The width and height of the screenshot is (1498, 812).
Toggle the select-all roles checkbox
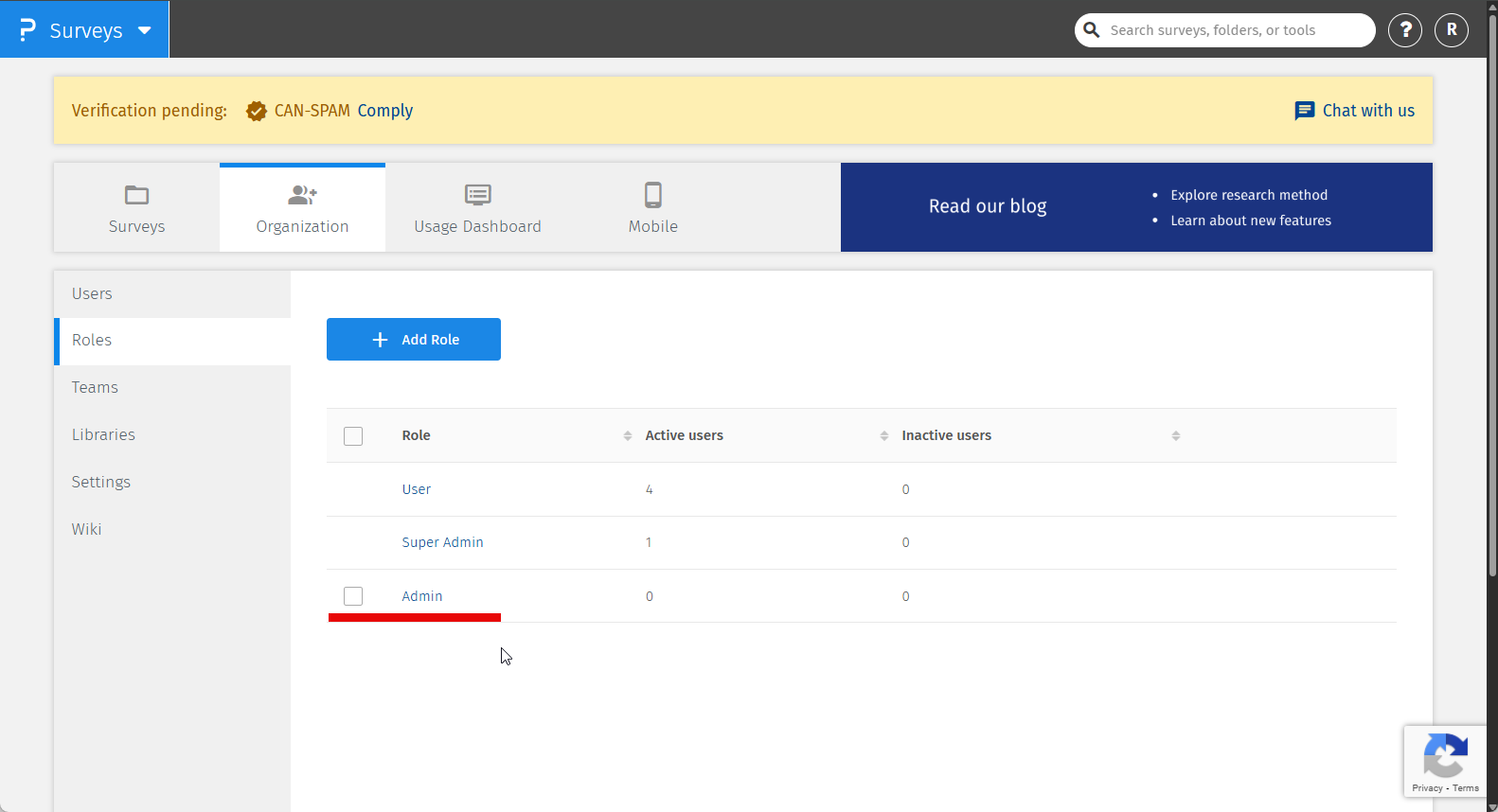pos(353,436)
